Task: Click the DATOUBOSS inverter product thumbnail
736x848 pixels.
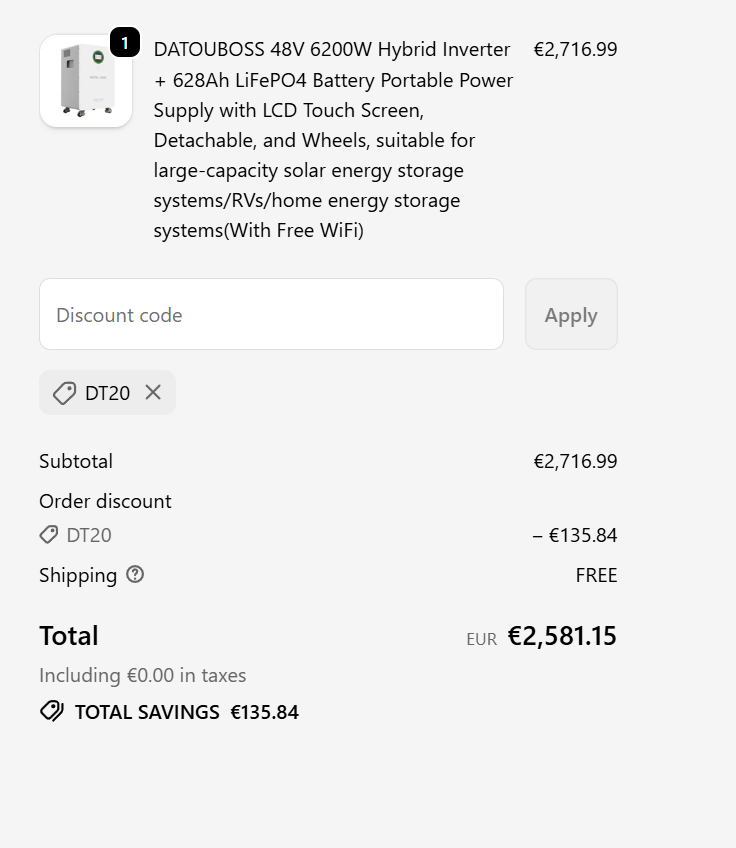Action: click(85, 82)
